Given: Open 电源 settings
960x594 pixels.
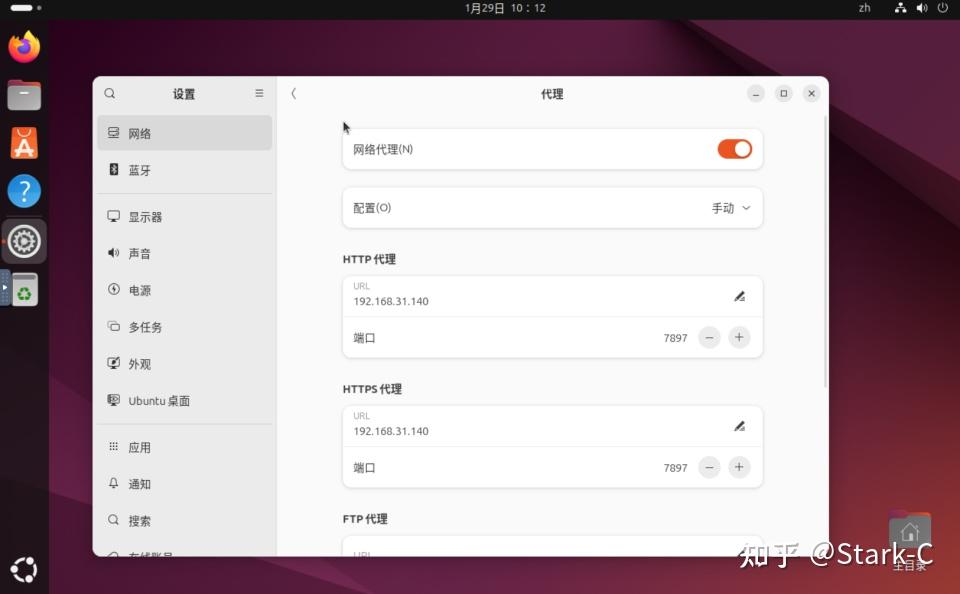Looking at the screenshot, I should tap(184, 290).
